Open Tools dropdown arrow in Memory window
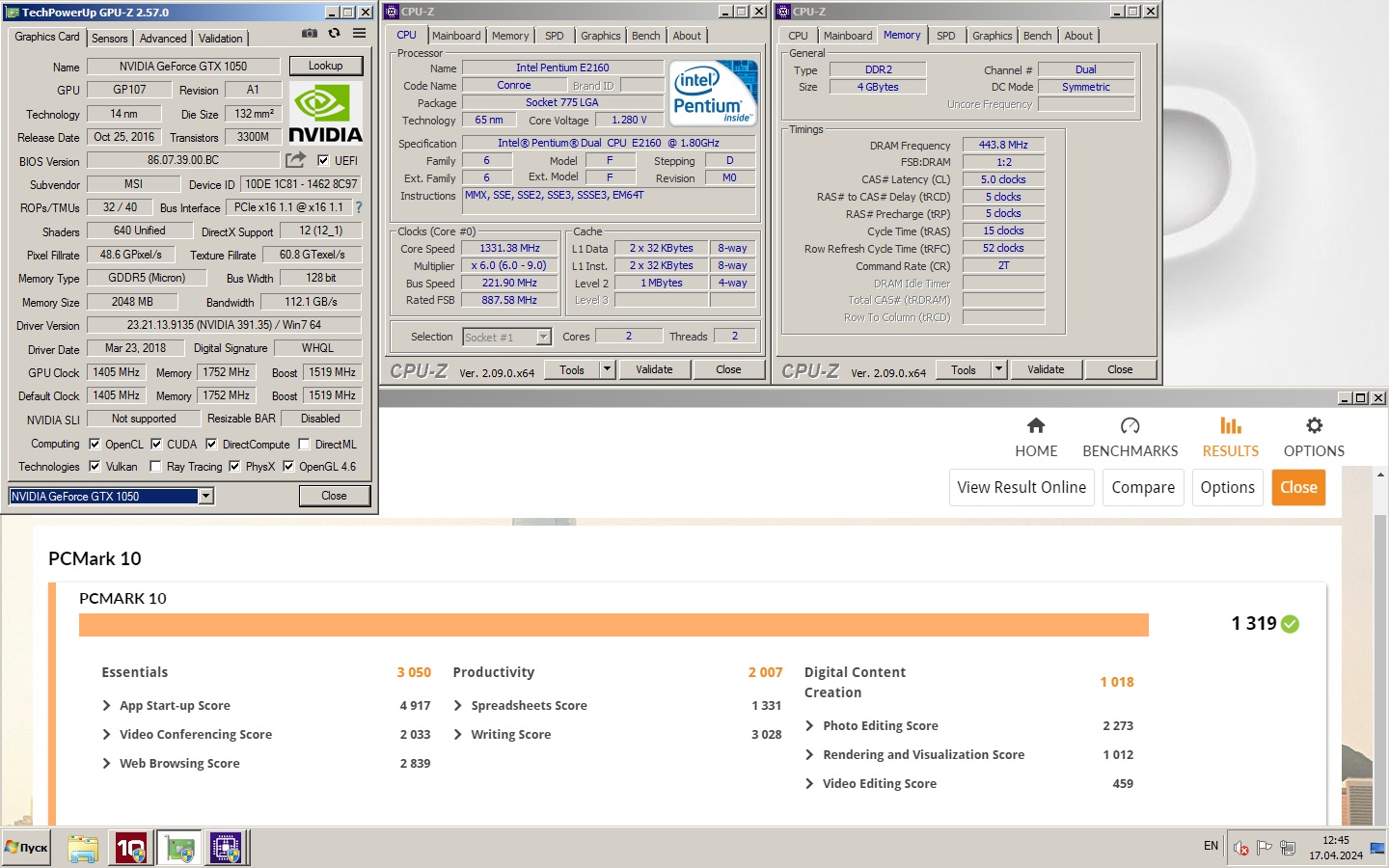This screenshot has height=868, width=1389. [998, 369]
